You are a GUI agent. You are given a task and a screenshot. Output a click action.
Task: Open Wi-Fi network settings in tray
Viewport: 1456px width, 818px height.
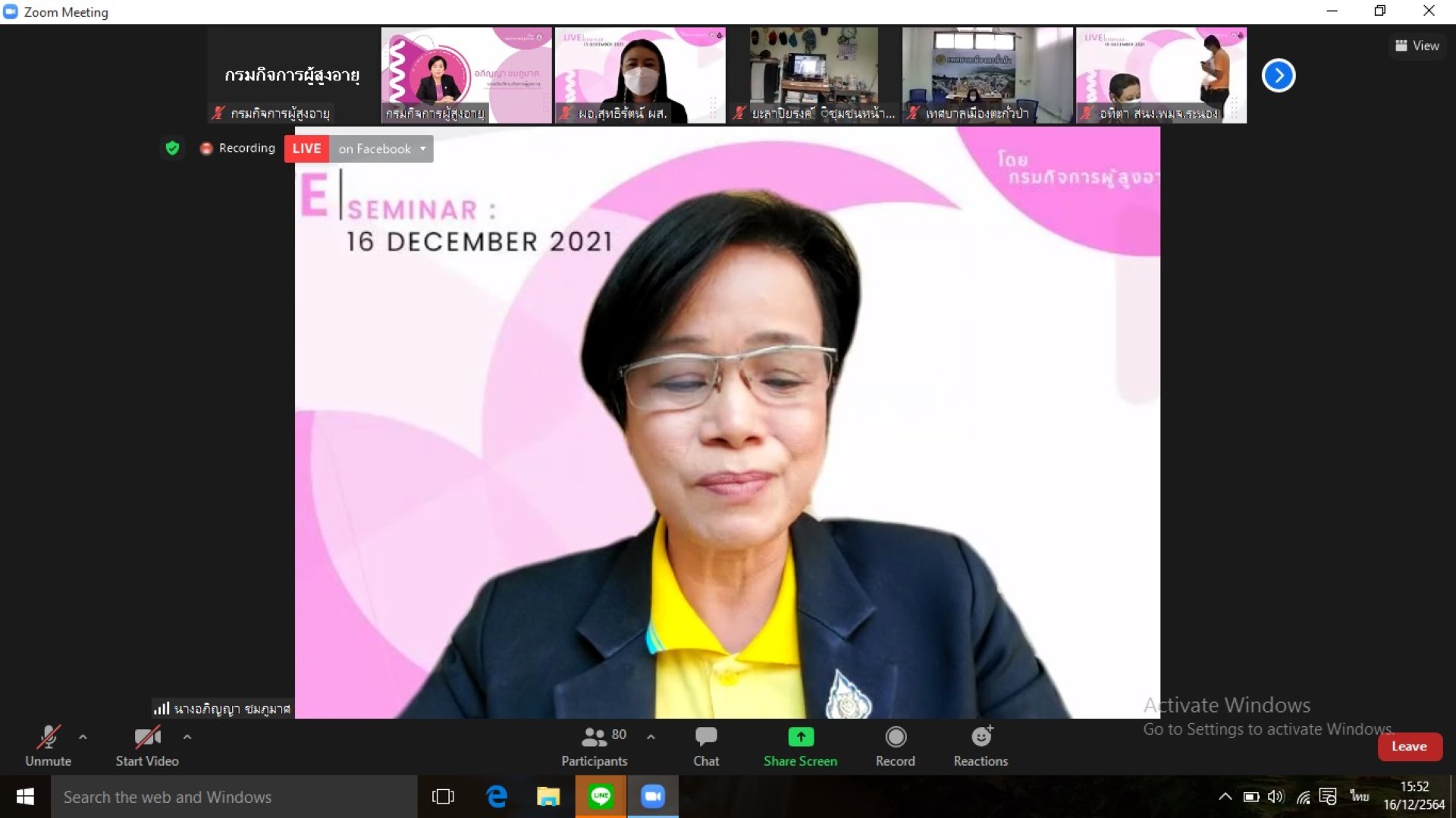(1303, 797)
